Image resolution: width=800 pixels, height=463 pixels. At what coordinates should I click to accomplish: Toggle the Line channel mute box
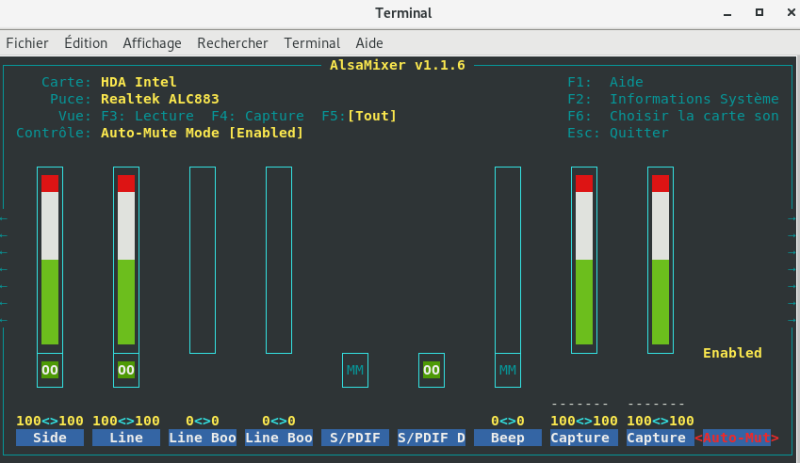tap(126, 370)
